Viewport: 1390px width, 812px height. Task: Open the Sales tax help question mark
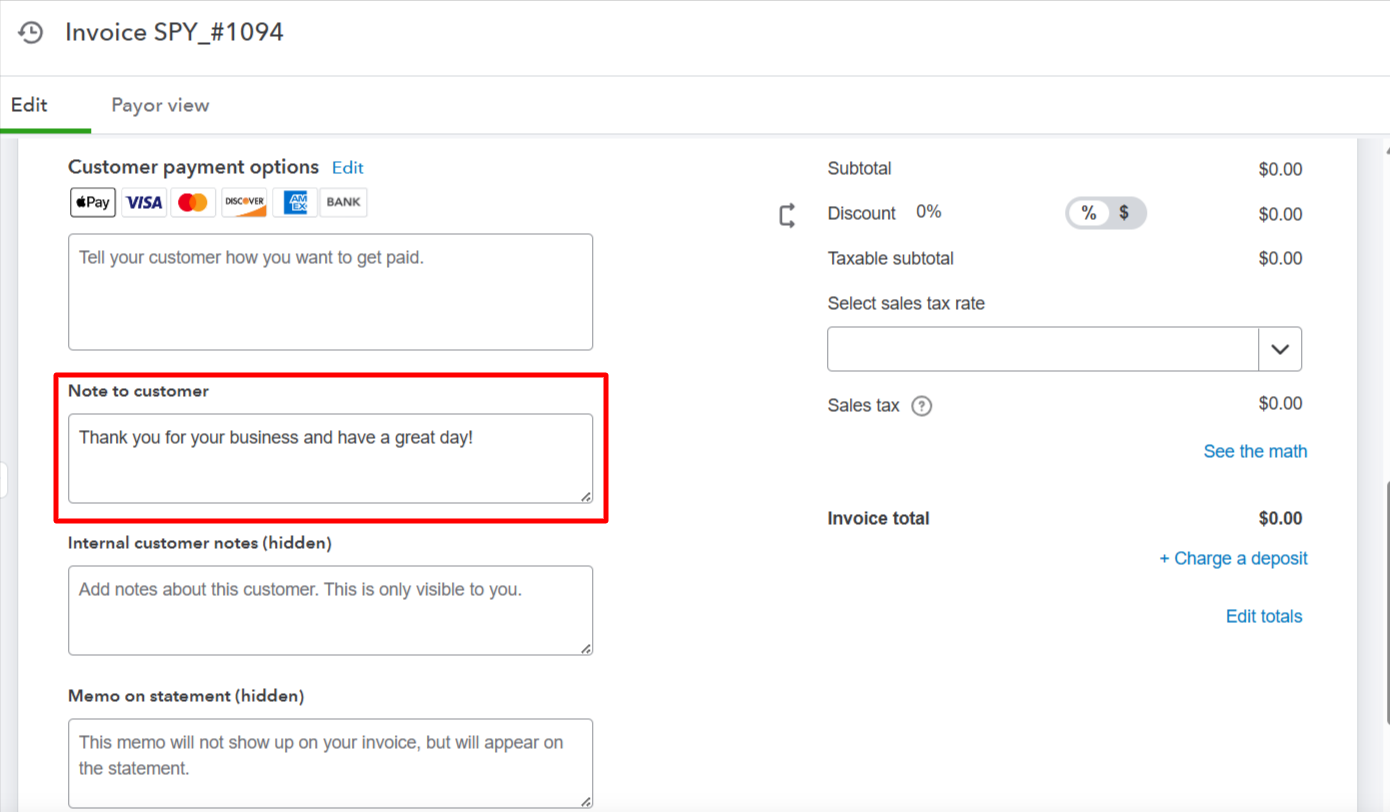[x=922, y=406]
